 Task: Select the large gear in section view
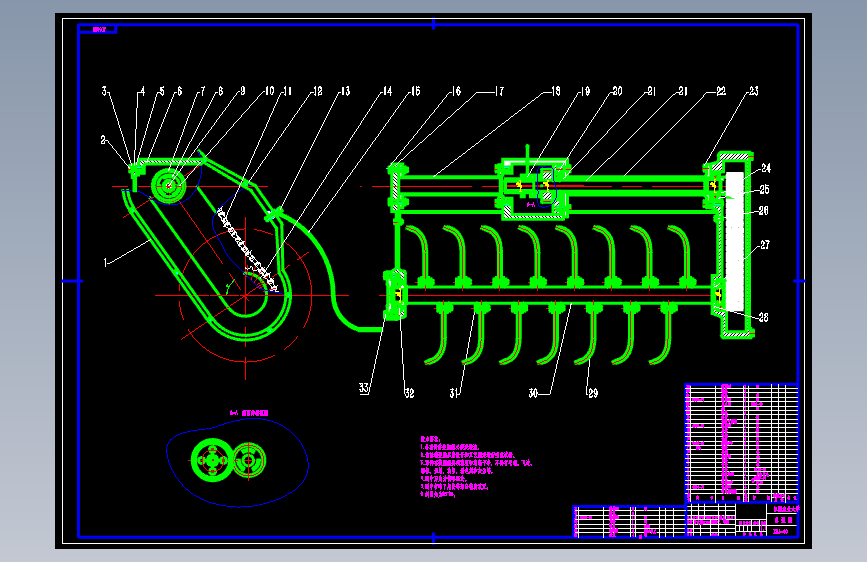pyautogui.click(x=212, y=460)
